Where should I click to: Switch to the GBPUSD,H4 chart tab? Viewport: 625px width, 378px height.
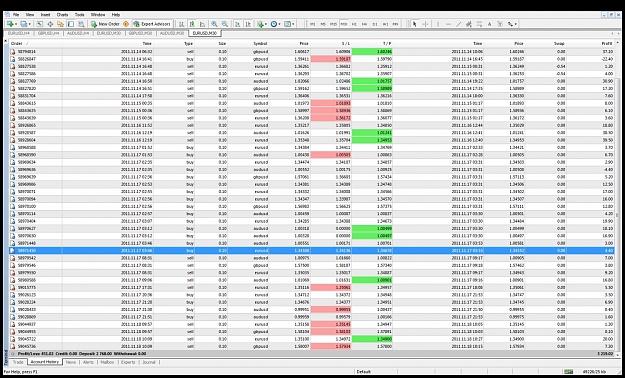[48, 33]
